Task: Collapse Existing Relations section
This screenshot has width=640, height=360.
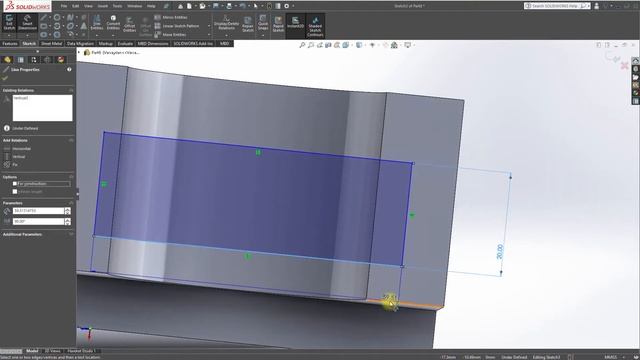Action: (x=71, y=90)
